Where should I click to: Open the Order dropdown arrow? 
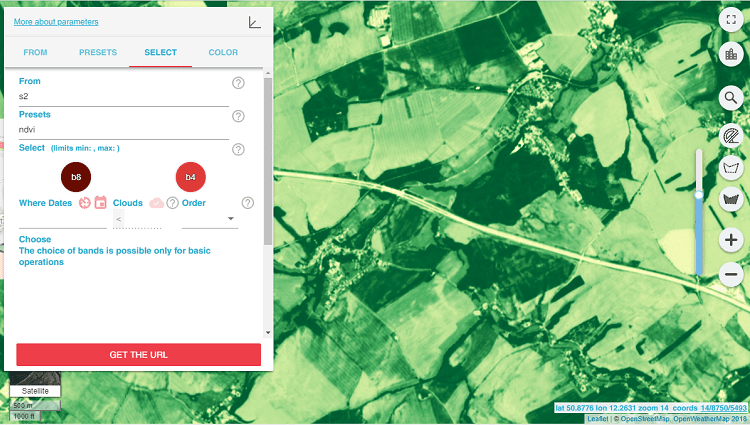[231, 218]
